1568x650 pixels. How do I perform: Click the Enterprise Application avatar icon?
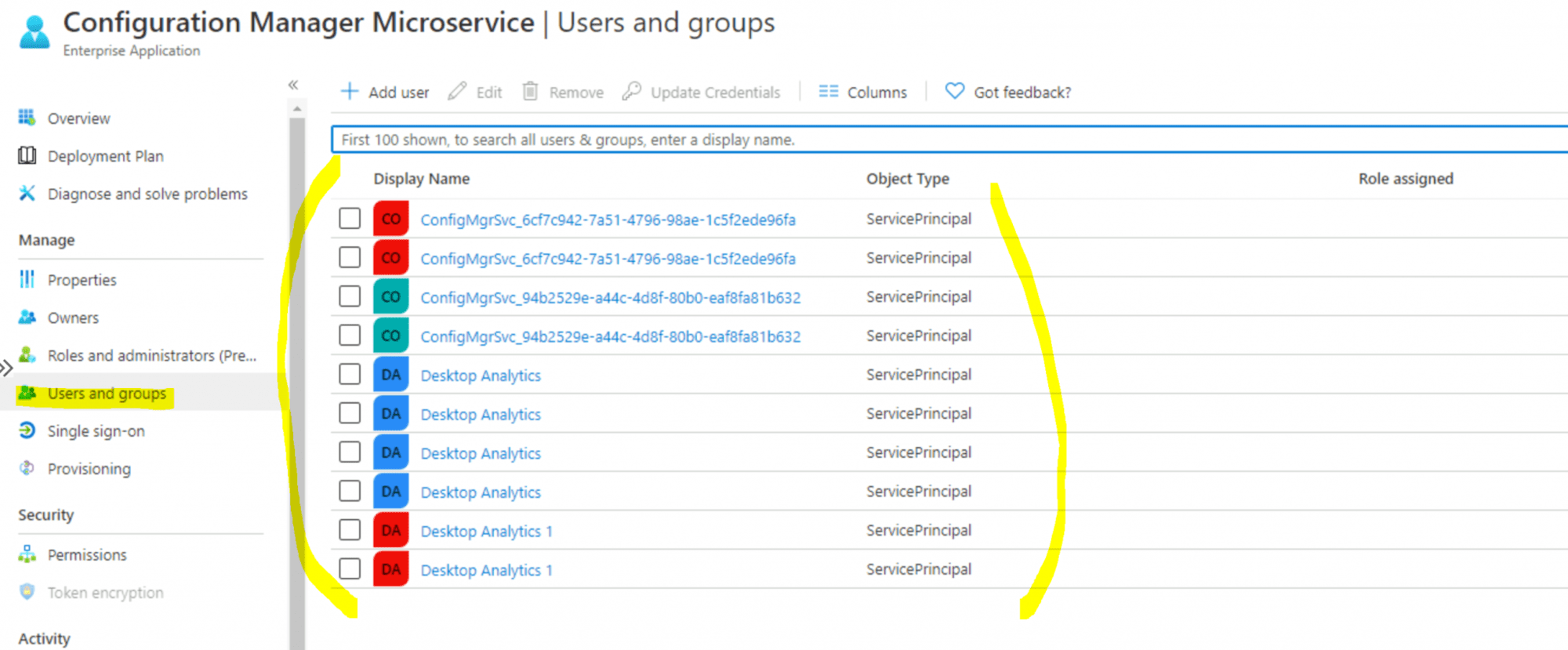(34, 32)
